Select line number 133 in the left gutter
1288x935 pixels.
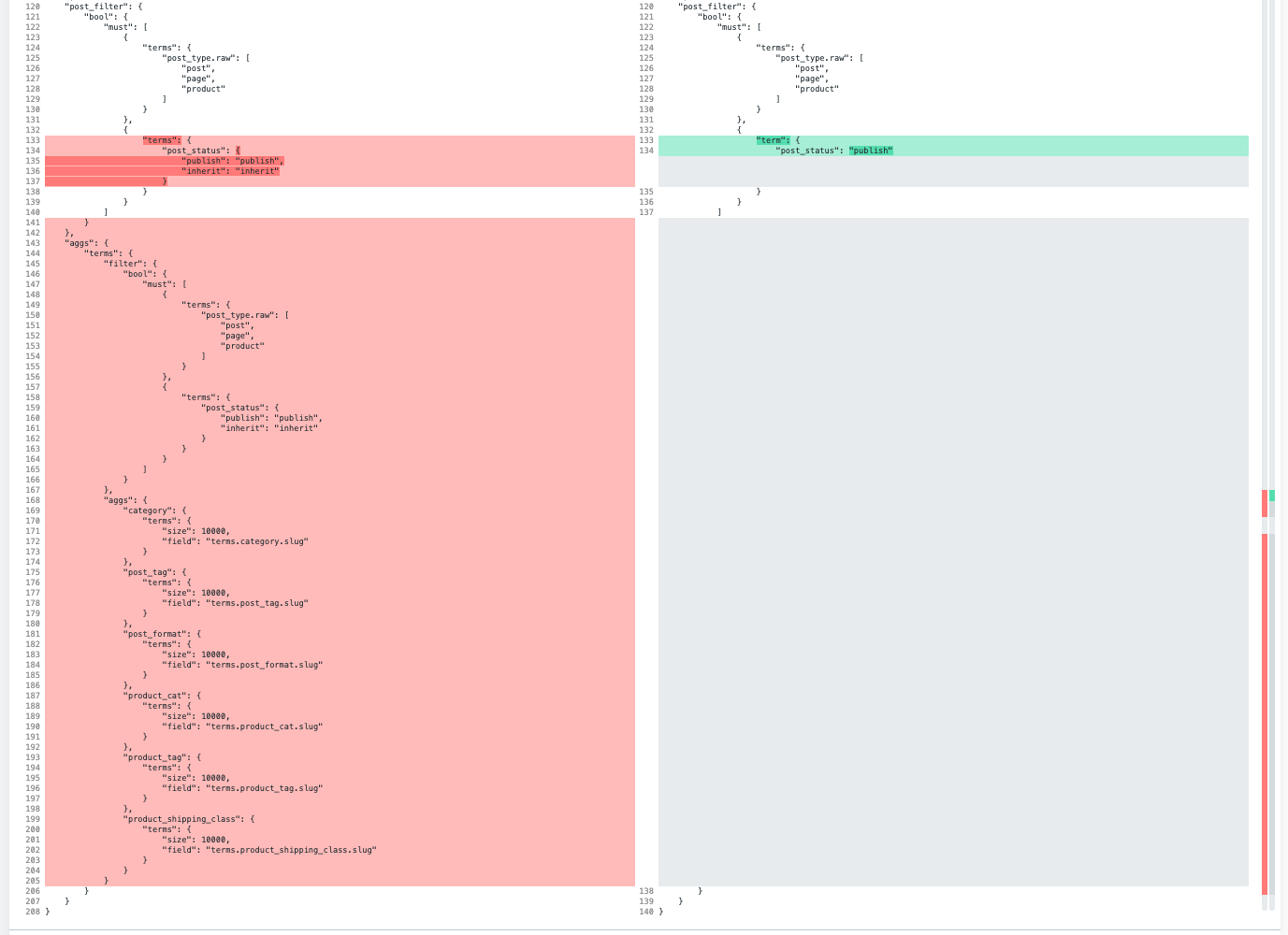pos(32,139)
